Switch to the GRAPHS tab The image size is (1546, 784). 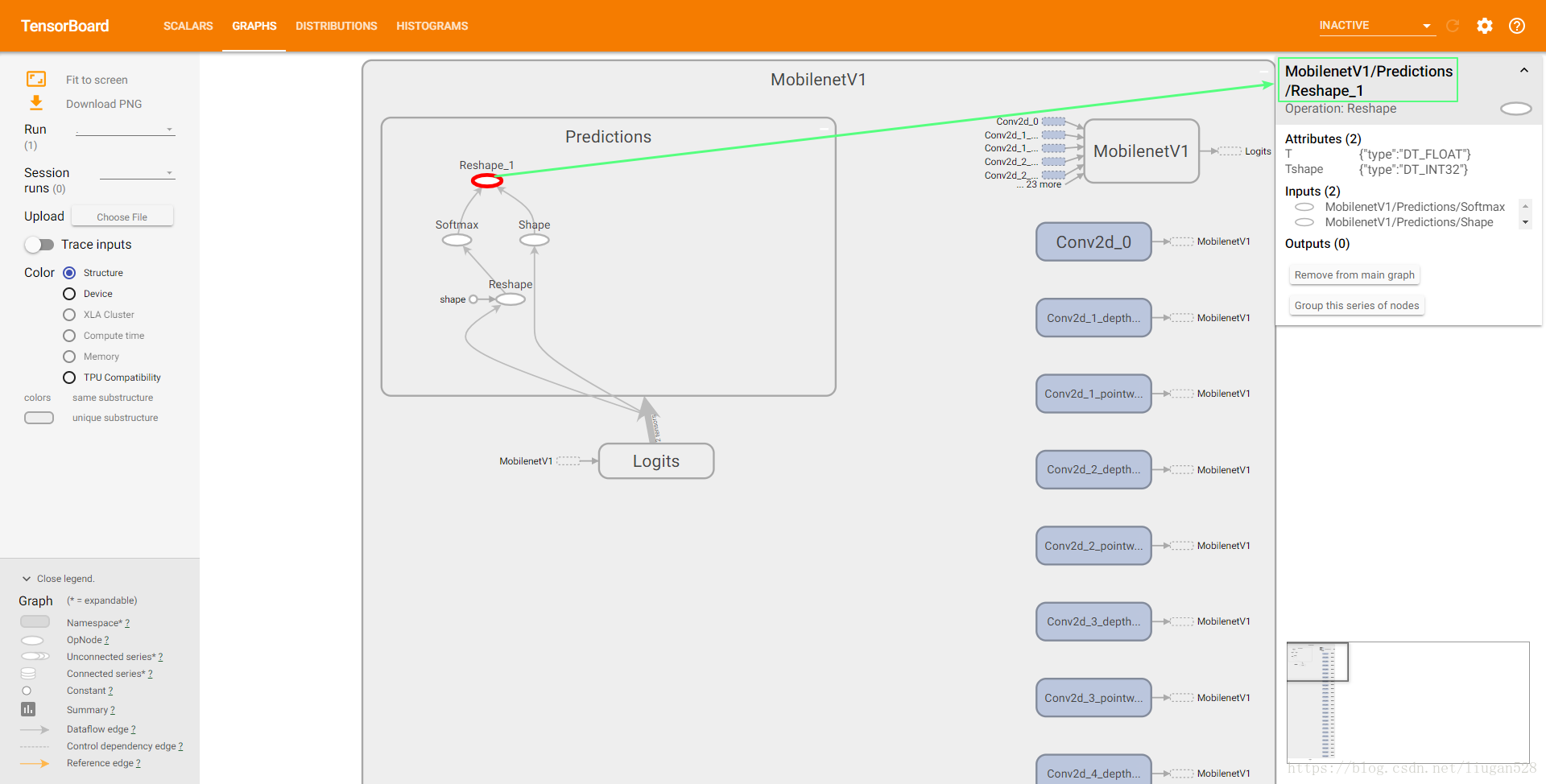tap(254, 26)
